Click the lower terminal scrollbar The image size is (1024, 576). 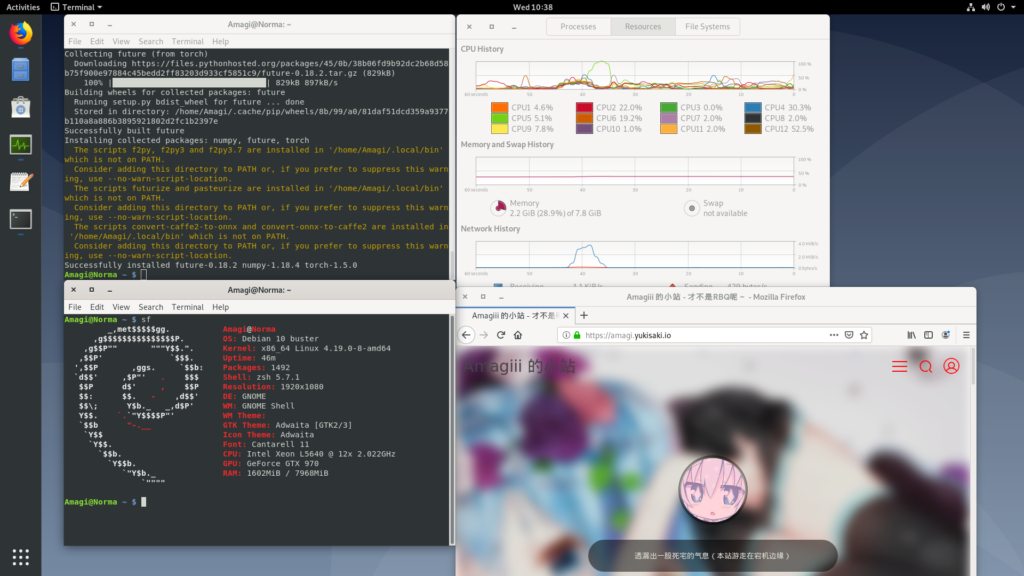[452, 429]
